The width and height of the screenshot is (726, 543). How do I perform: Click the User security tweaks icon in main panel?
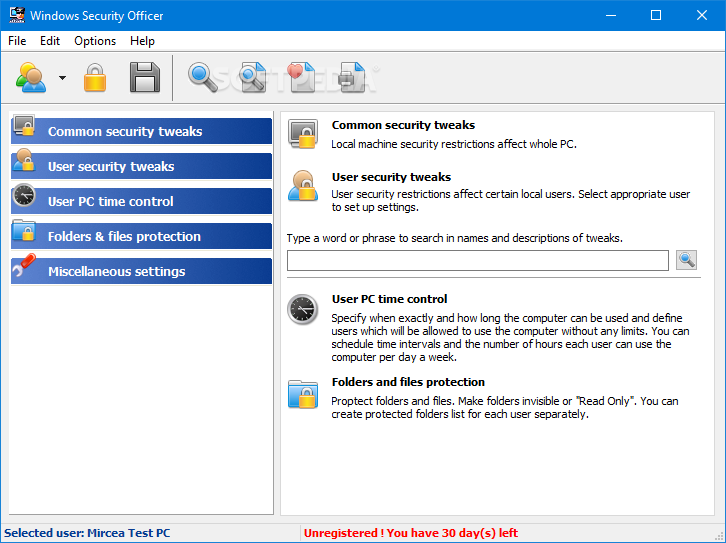[303, 186]
